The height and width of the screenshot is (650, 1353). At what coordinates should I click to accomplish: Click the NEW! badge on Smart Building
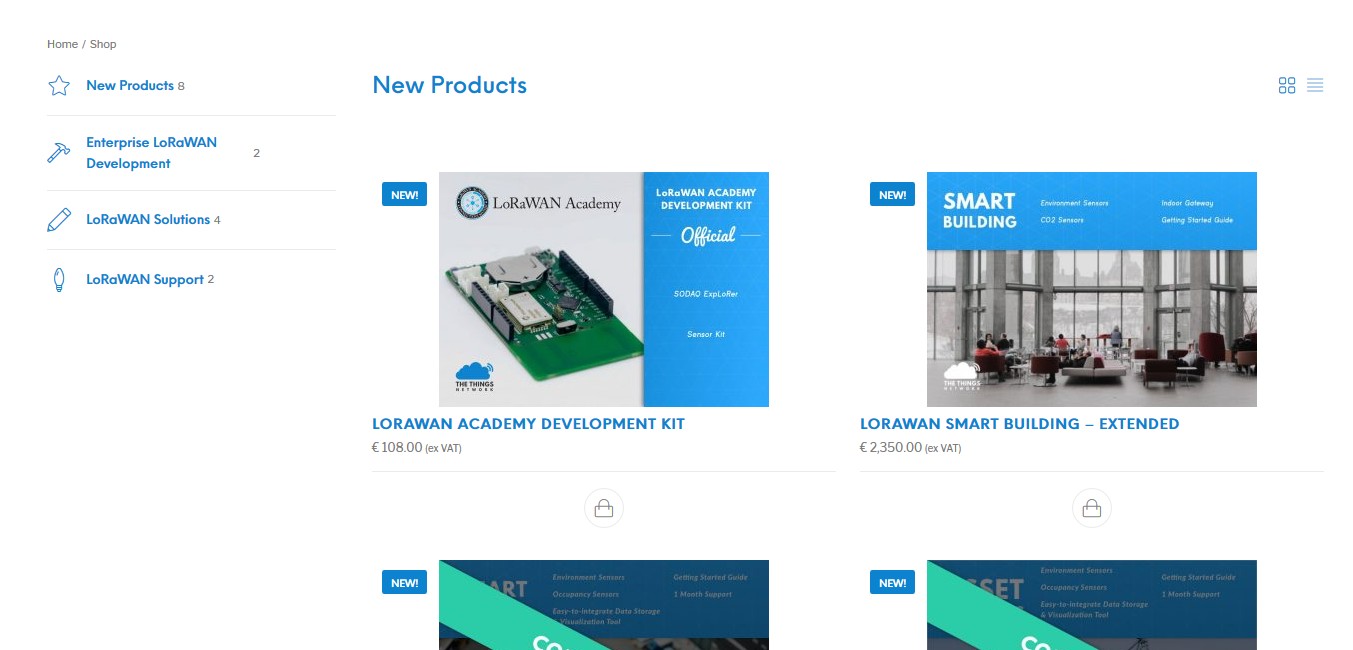(892, 195)
